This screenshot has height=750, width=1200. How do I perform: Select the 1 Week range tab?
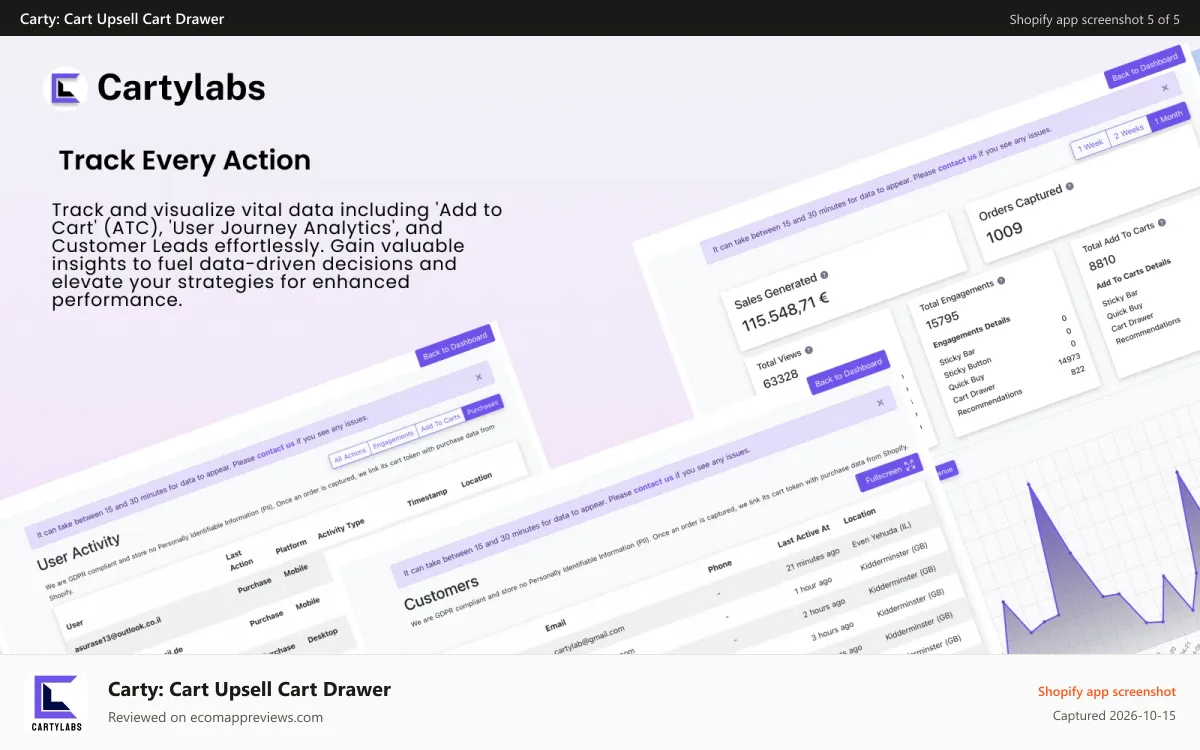pos(1090,145)
